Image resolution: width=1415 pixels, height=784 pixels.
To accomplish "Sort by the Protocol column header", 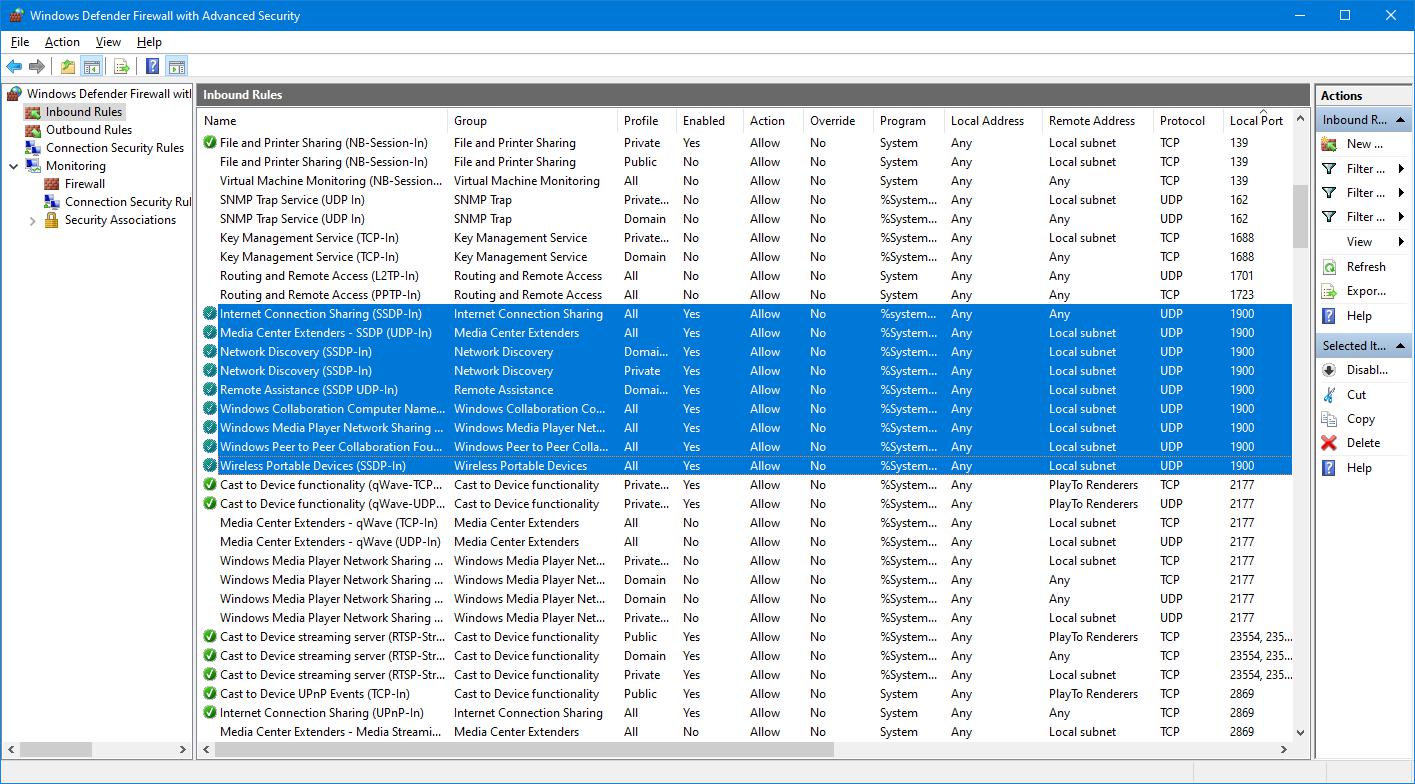I will (1188, 121).
